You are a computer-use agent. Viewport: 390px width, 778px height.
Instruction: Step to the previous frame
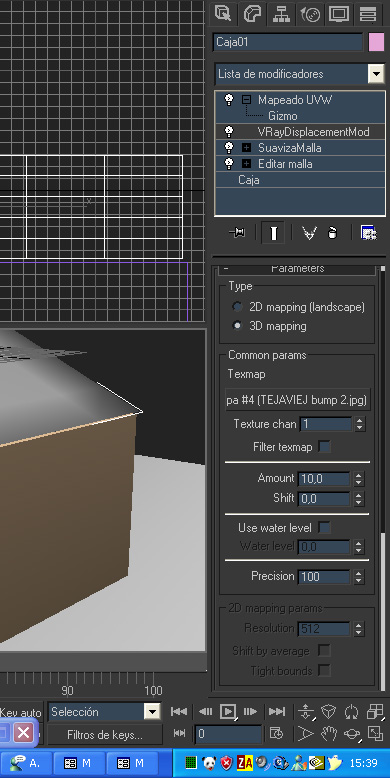tap(205, 712)
